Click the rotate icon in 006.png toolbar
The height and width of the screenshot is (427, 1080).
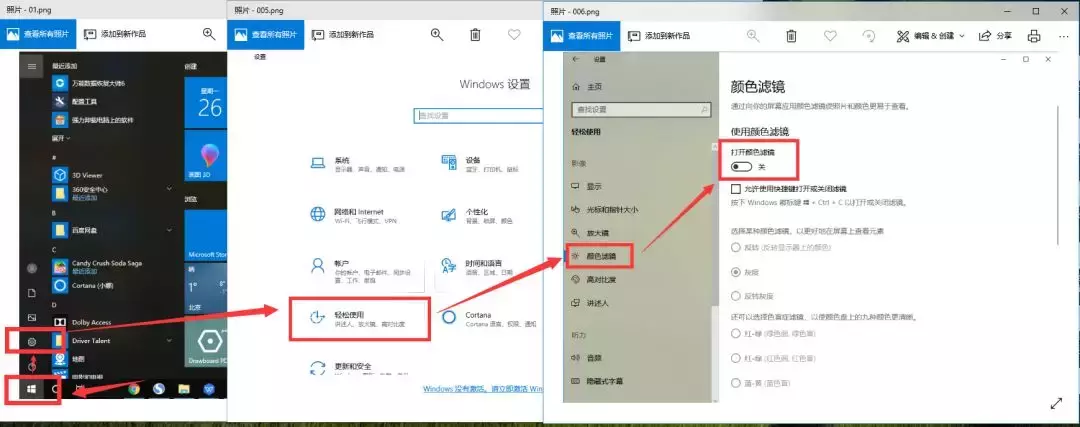point(869,36)
